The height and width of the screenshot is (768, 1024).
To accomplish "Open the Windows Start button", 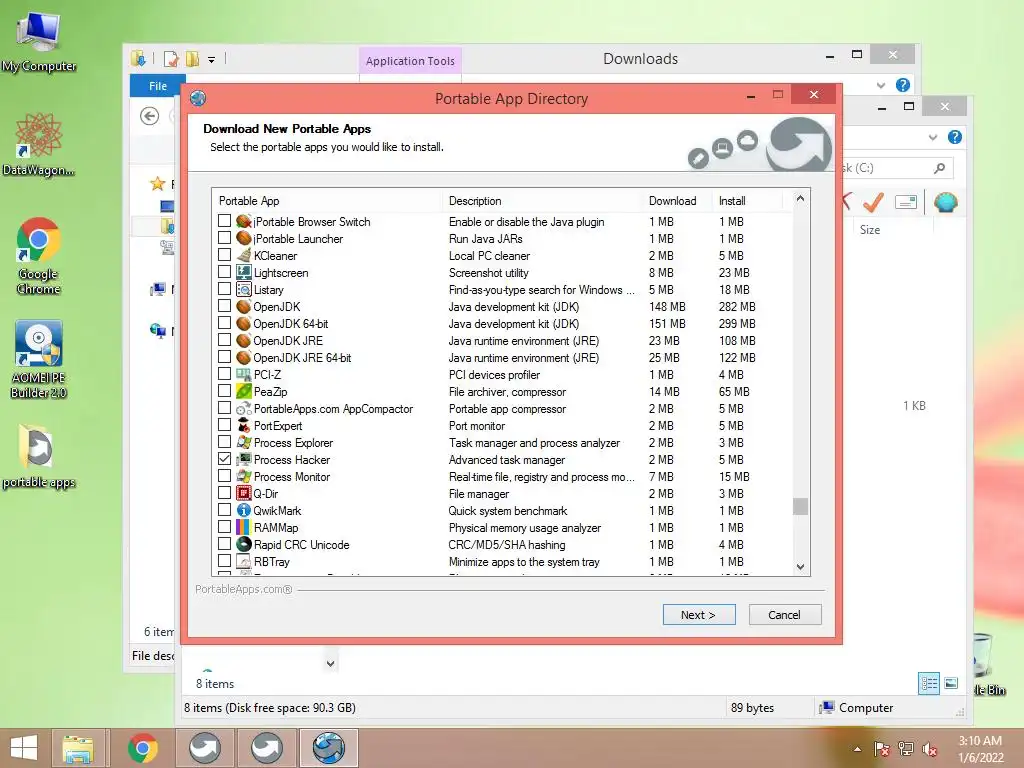I will 24,748.
